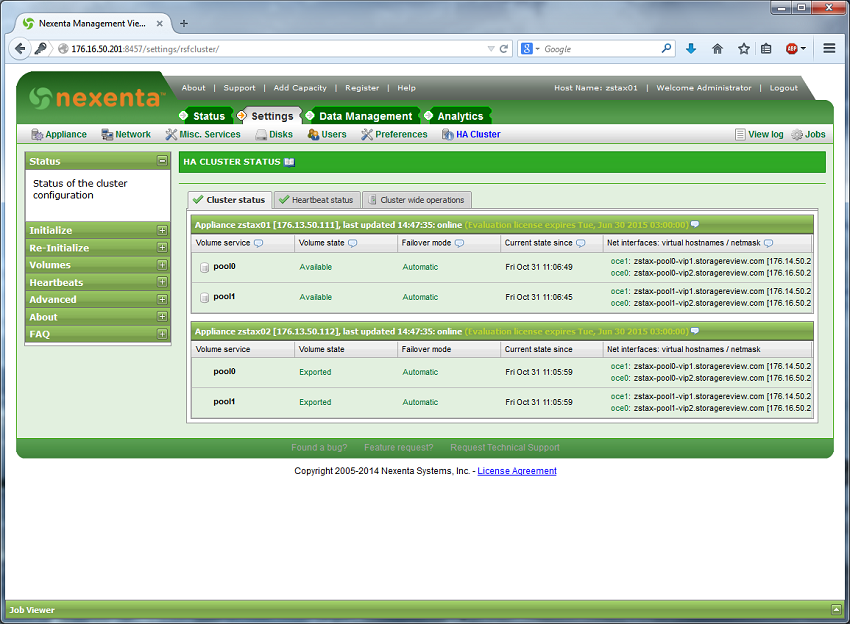Screen dimensions: 850x624
Task: Close the Nexenta Management View tab
Action: point(159,23)
